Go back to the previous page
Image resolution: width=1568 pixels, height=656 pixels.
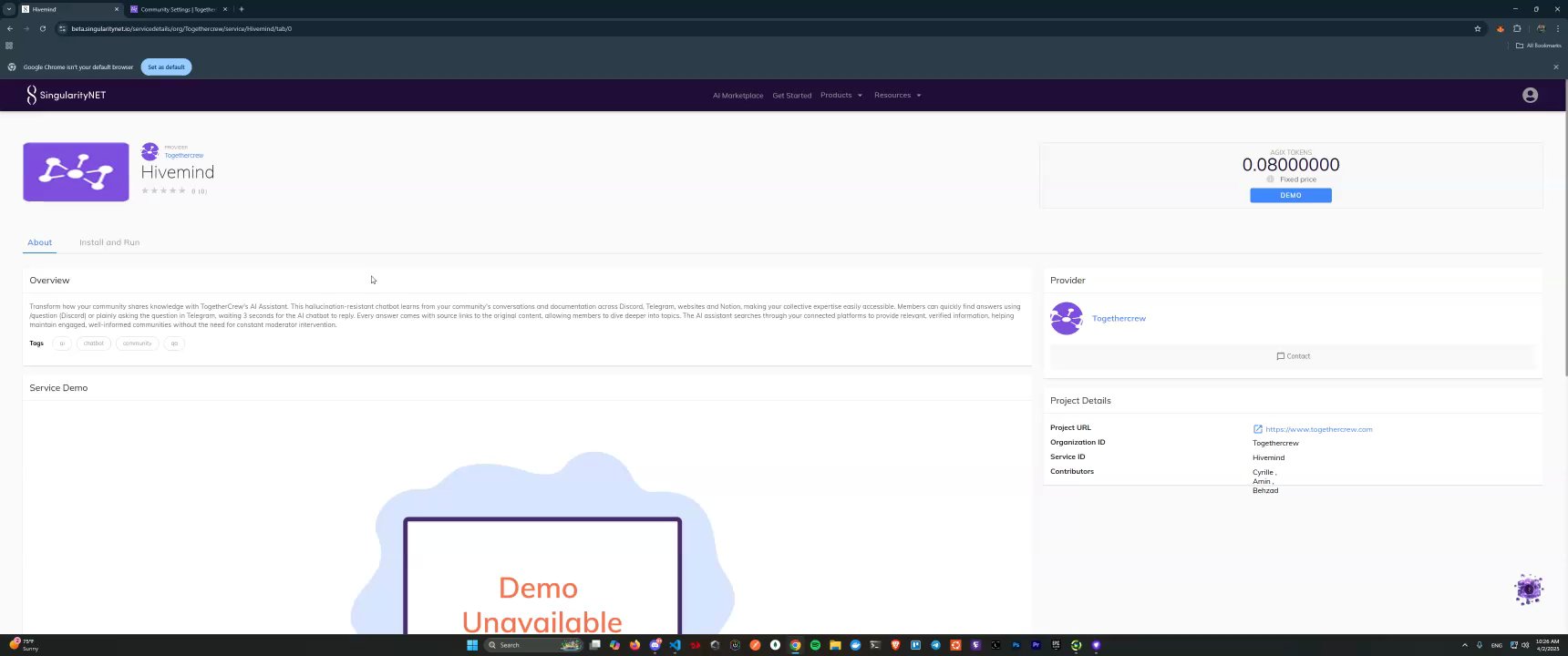[10, 28]
